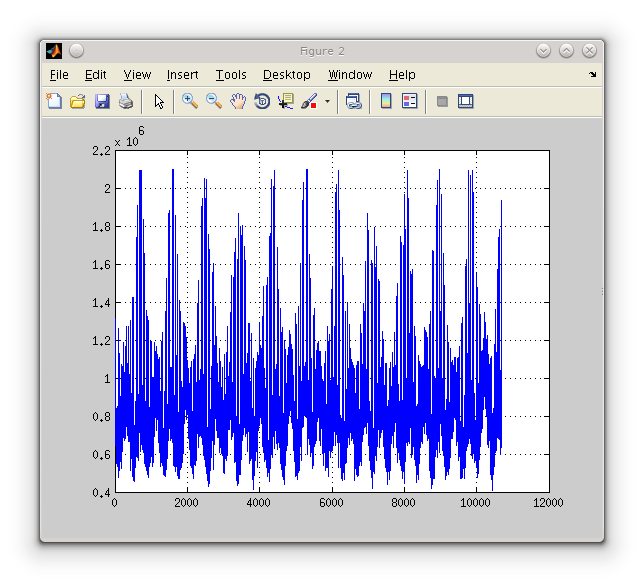This screenshot has height=582, width=644.
Task: Click the round button beside MATLAB logo
Action: 76,51
